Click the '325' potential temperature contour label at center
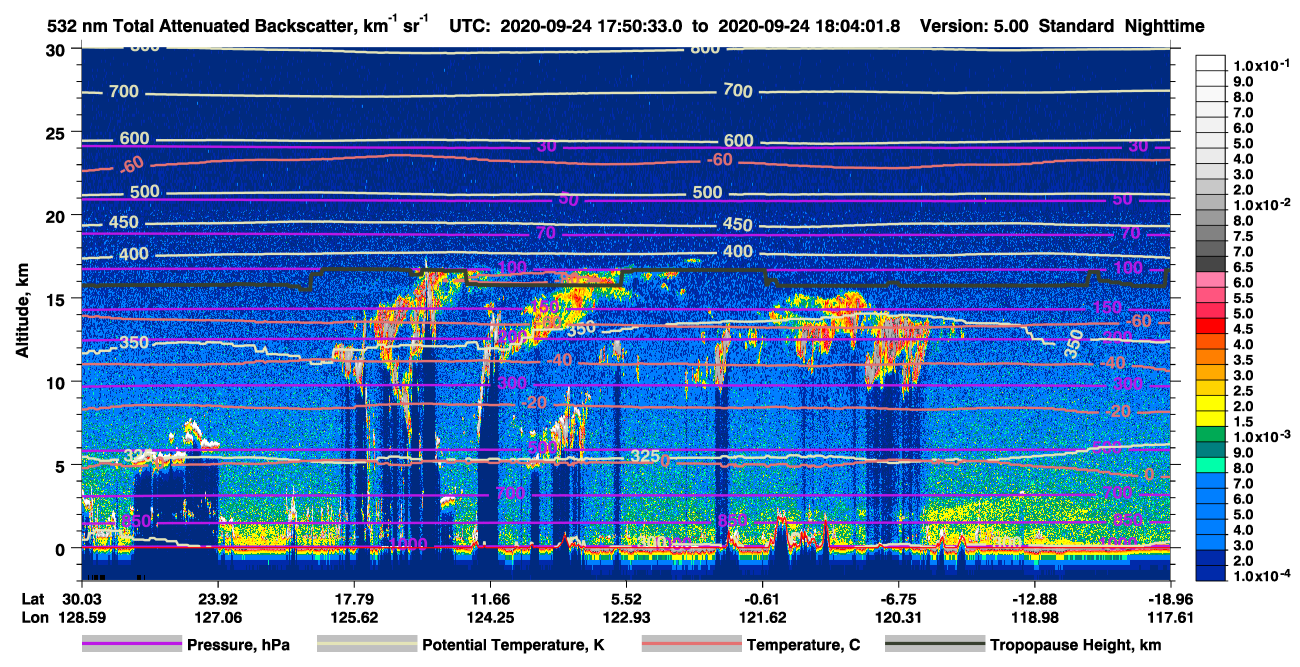Image resolution: width=1300 pixels, height=667 pixels. [646, 456]
